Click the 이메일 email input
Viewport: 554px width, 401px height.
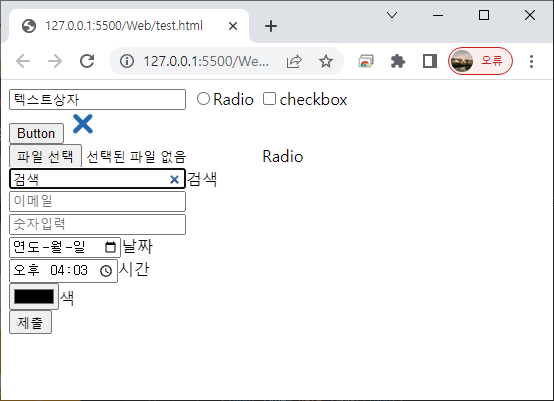(x=98, y=201)
